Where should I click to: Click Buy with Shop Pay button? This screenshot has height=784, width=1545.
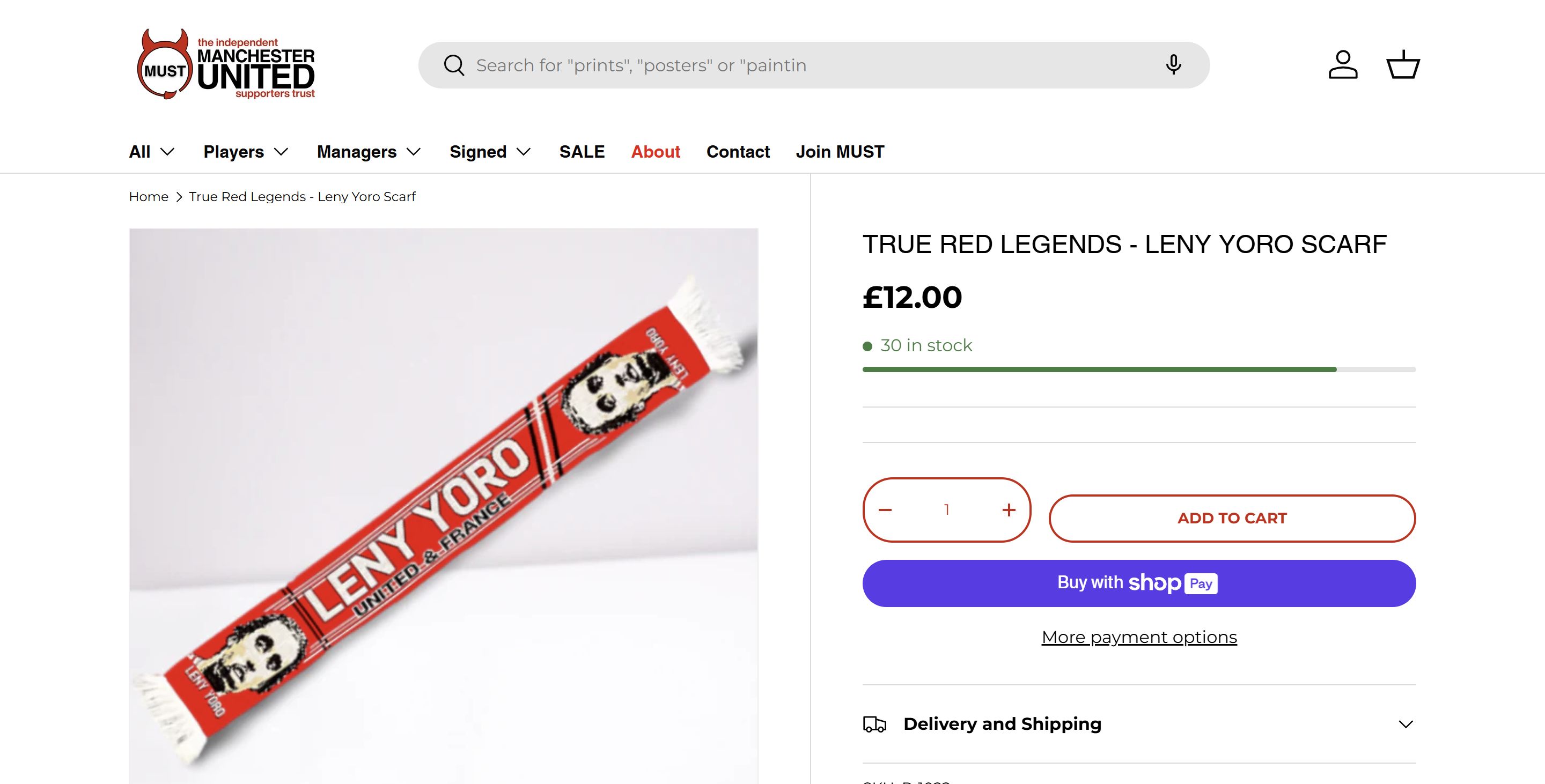[x=1138, y=583]
